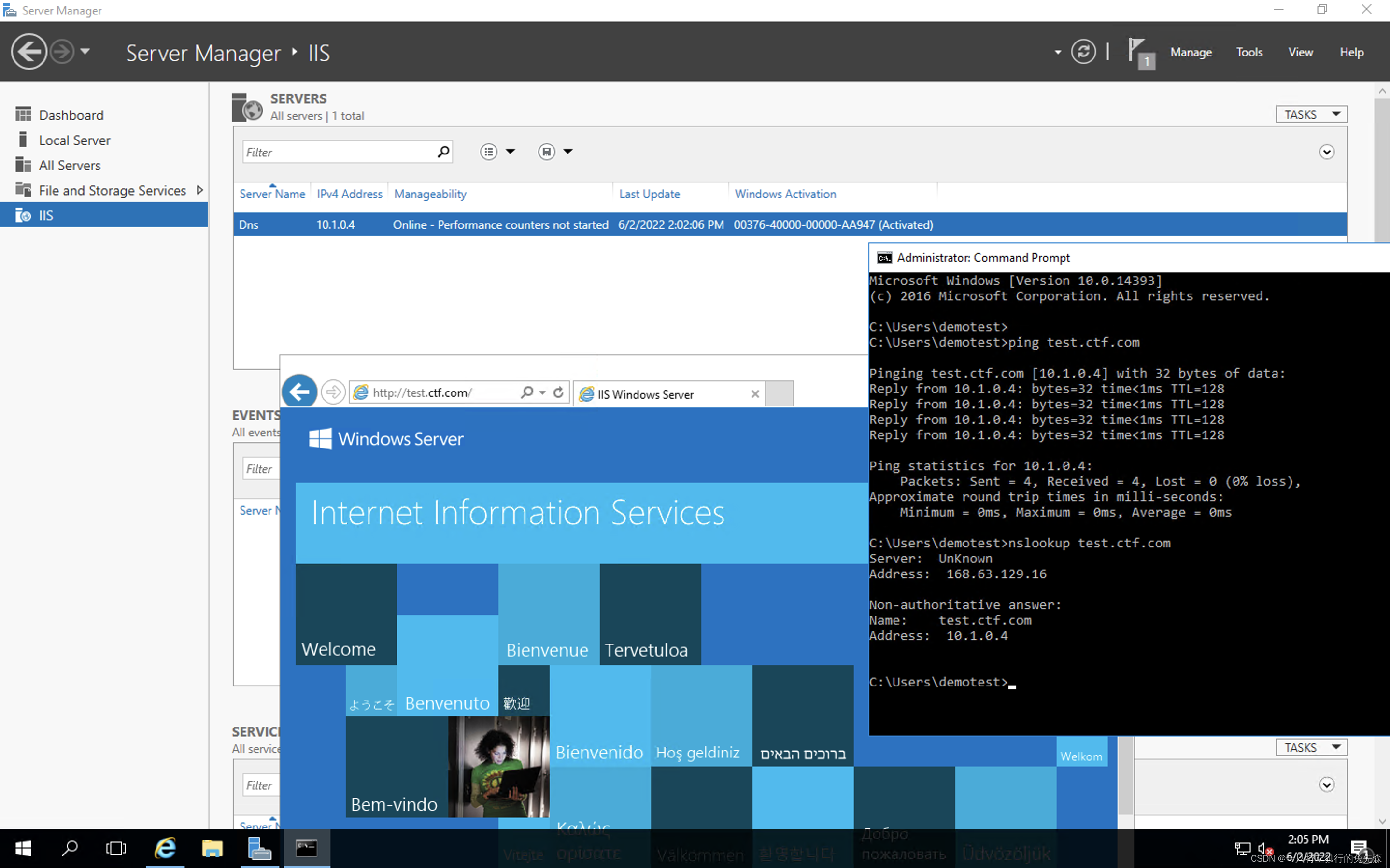
Task: Click the Hoş geldiniz tile
Action: point(702,716)
